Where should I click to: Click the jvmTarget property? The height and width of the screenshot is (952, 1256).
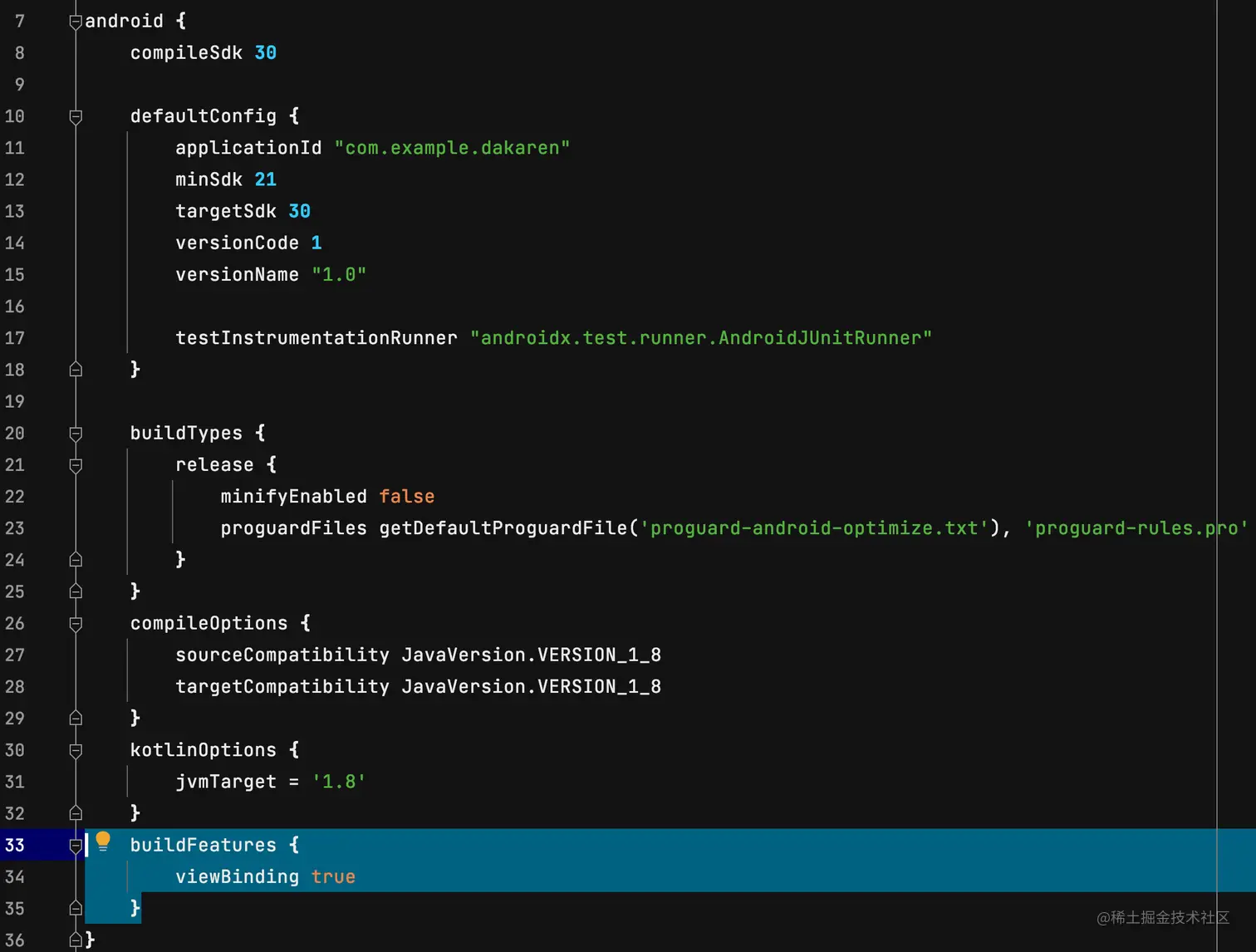pyautogui.click(x=226, y=782)
